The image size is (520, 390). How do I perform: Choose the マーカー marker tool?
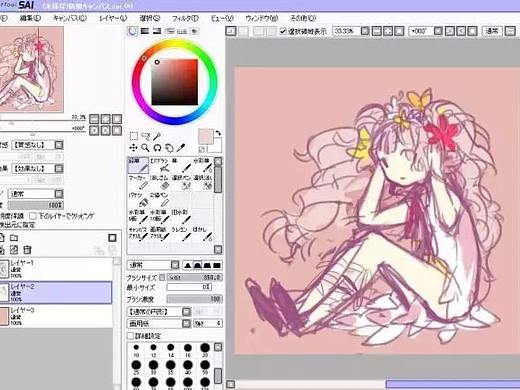coord(138,183)
